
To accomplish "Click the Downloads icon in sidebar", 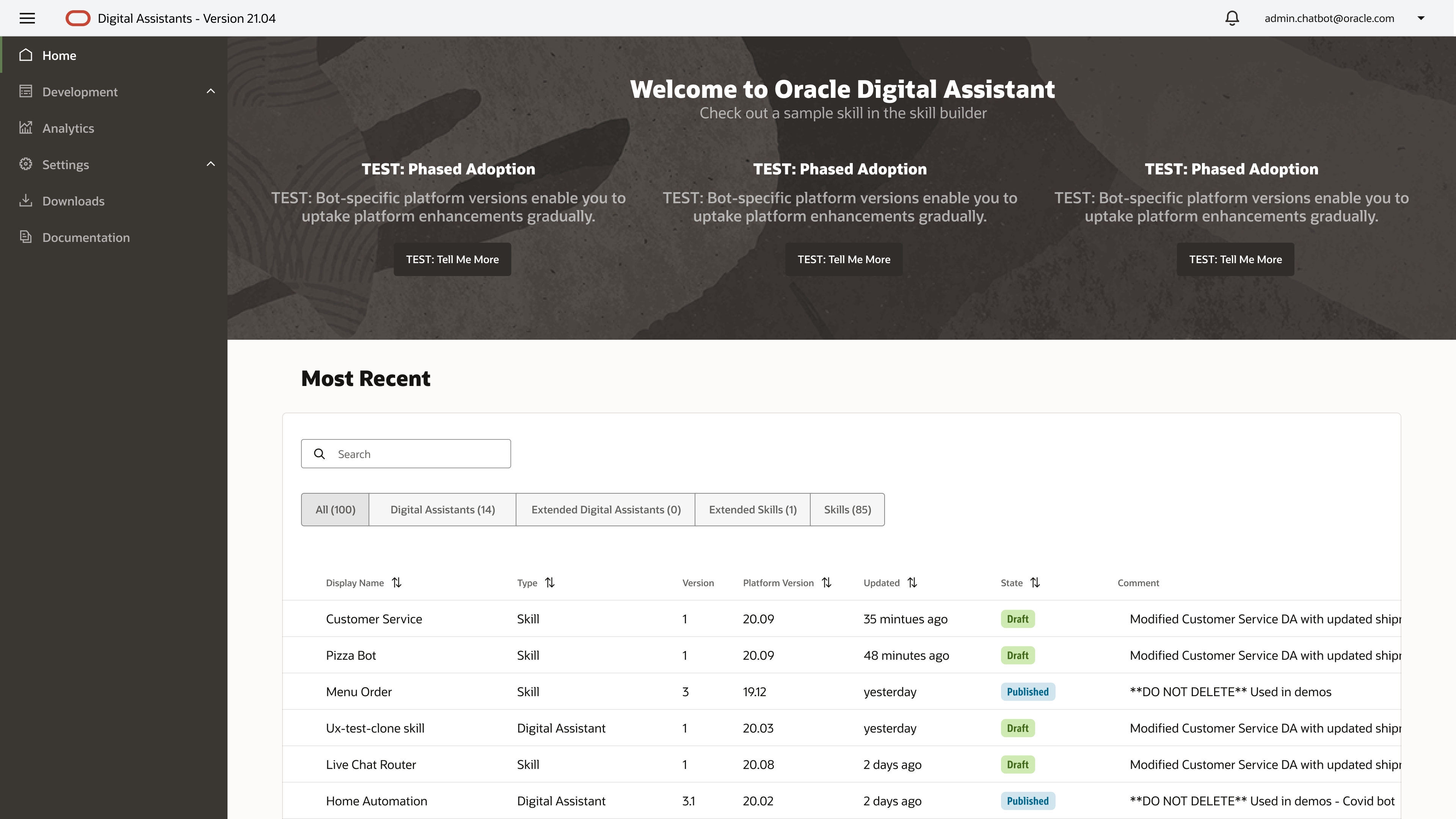I will (x=25, y=201).
